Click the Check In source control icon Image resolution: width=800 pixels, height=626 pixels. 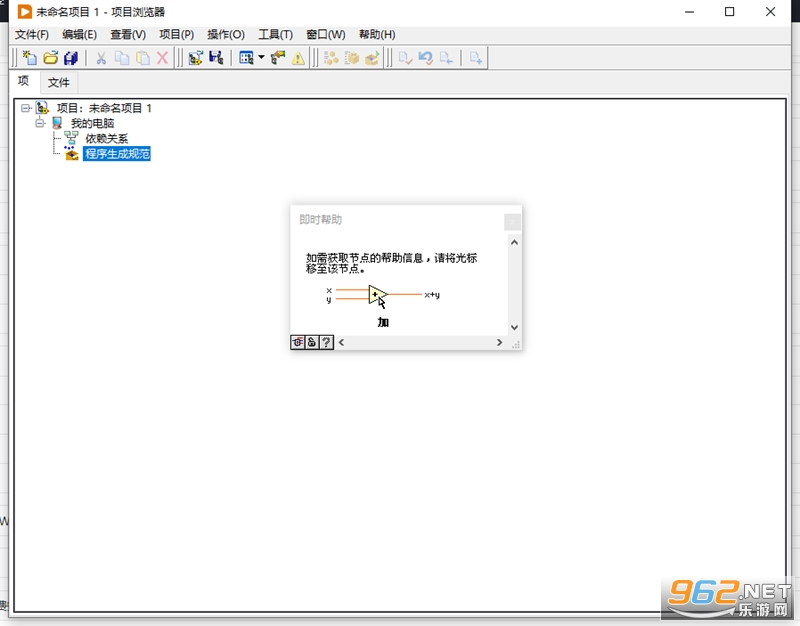[405, 58]
